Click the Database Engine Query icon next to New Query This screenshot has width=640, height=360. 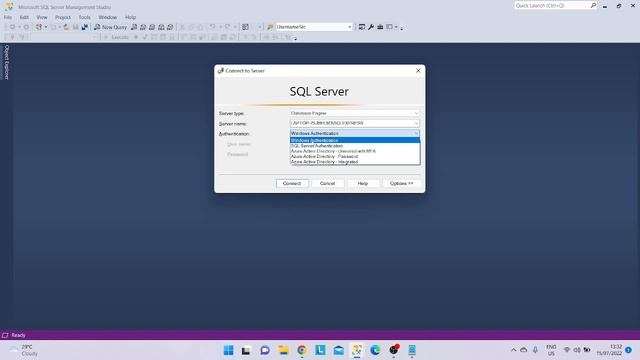pos(134,27)
